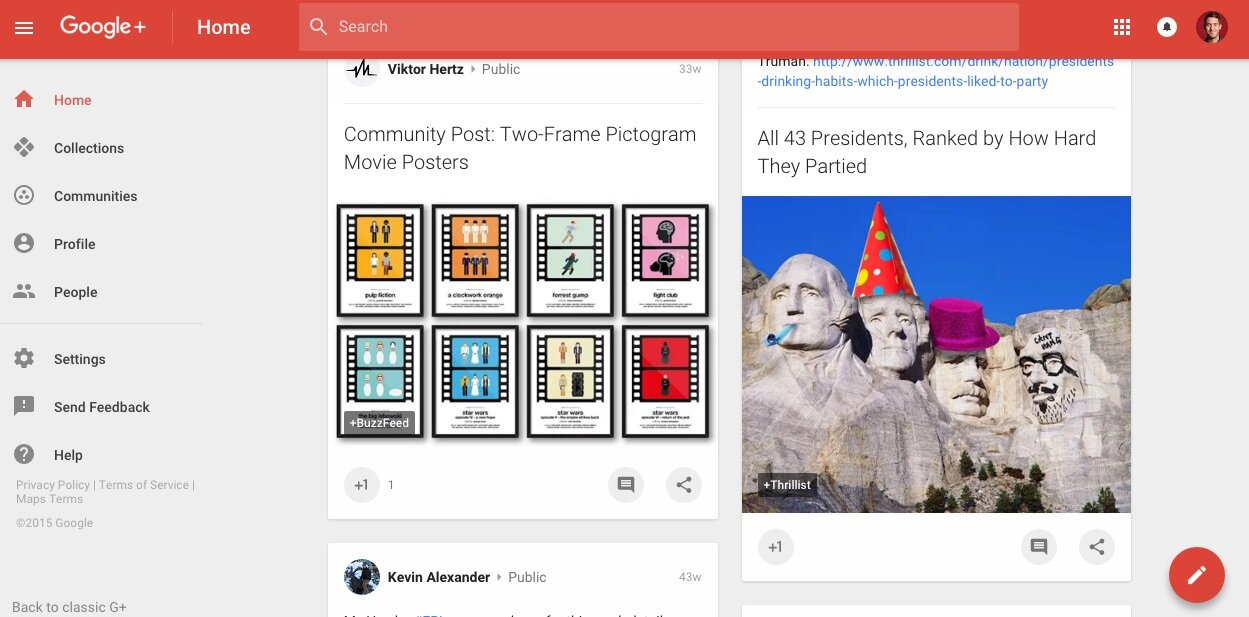Comment on the Pictogram Movie Posters post
This screenshot has height=617, width=1249.
pyautogui.click(x=626, y=485)
